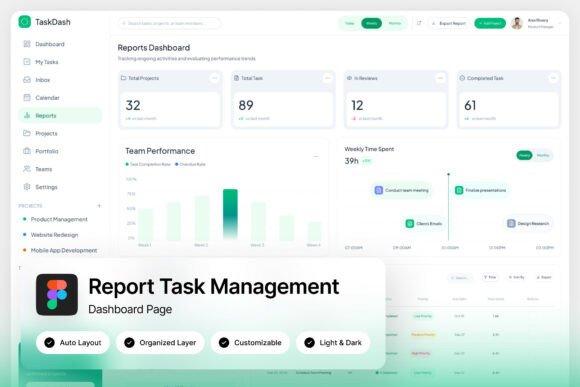
Task: Click the green Add Project button
Action: (x=490, y=23)
